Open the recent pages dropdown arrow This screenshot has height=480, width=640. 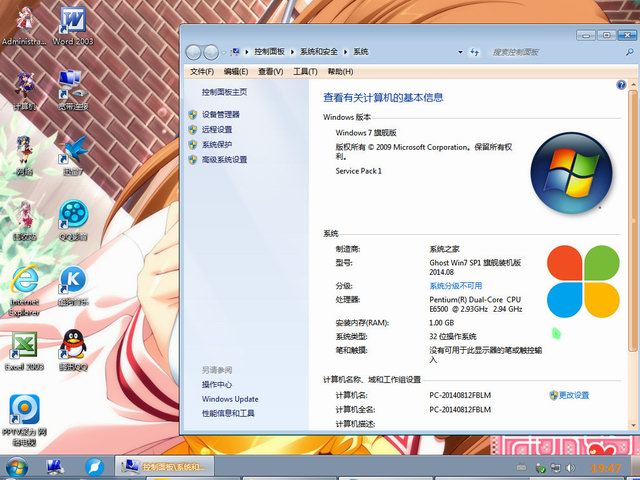click(224, 52)
